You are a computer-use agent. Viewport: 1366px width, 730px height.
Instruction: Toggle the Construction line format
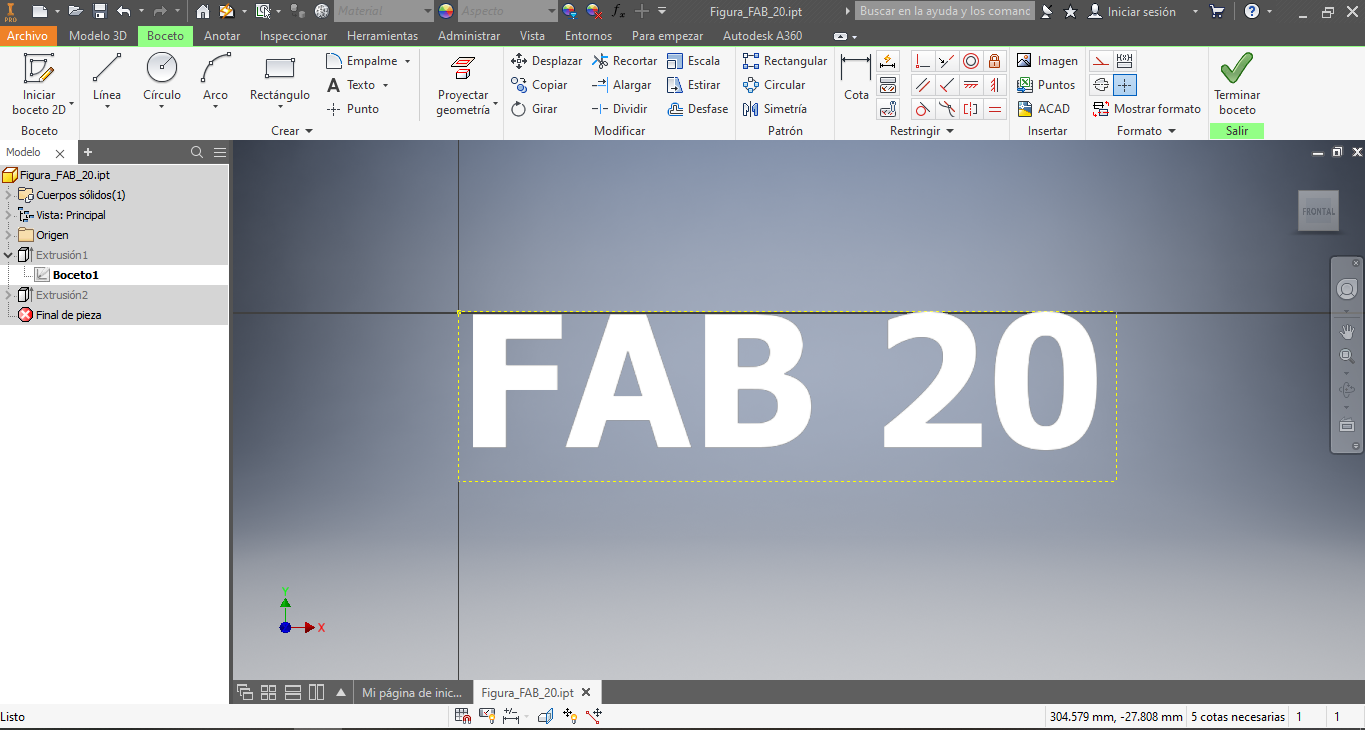1101,61
